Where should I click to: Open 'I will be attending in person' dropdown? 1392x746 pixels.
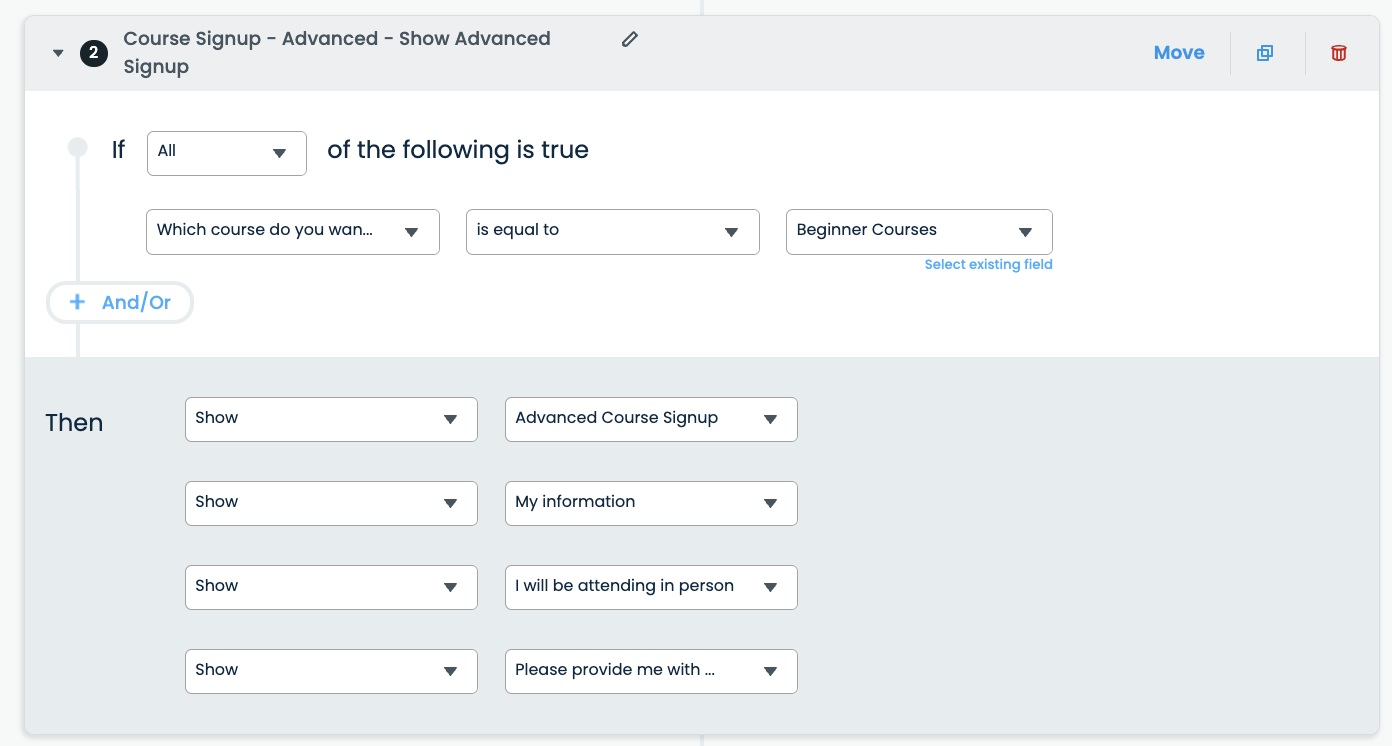[651, 587]
